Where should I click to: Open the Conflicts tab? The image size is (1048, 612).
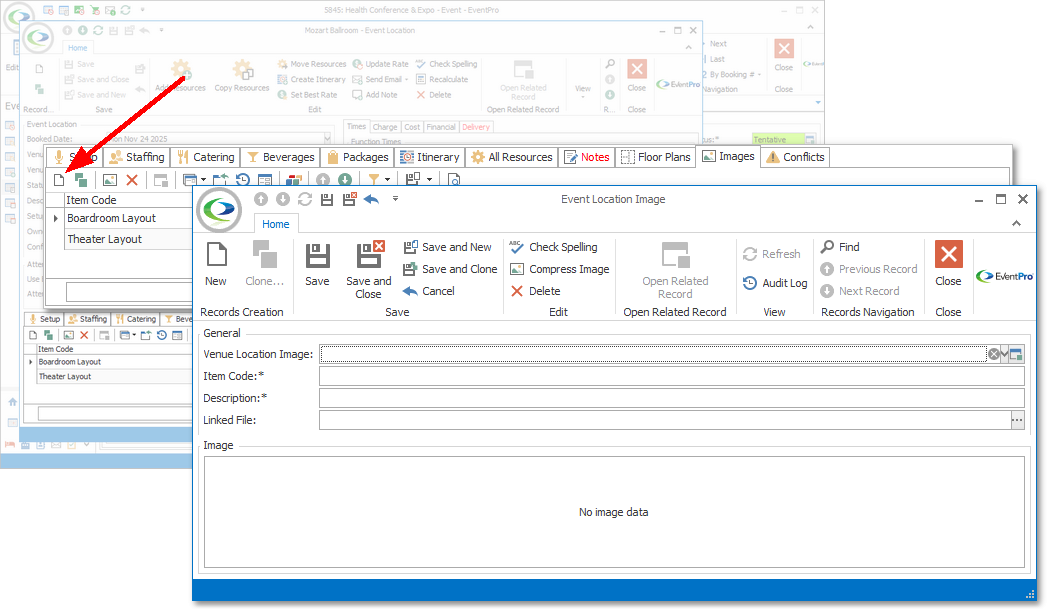[795, 157]
